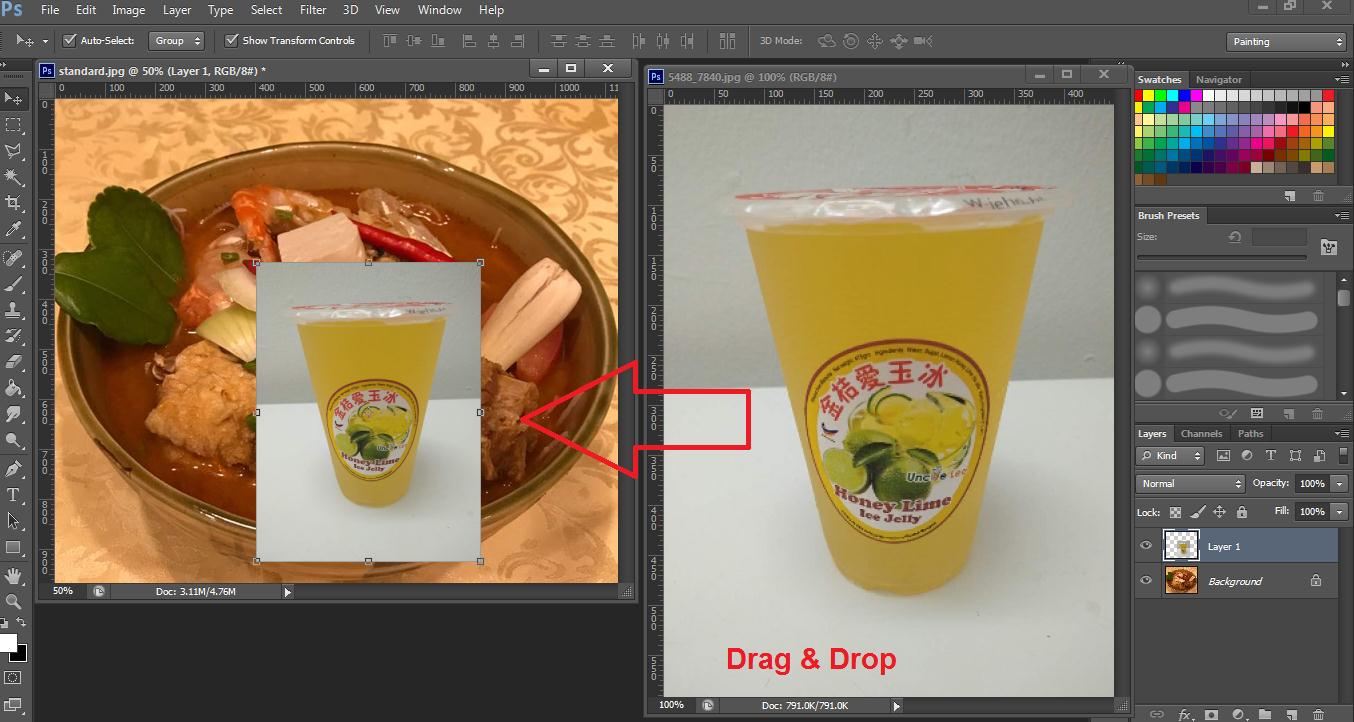Image resolution: width=1354 pixels, height=722 pixels.
Task: Enable the Auto-Select checkbox
Action: [70, 41]
